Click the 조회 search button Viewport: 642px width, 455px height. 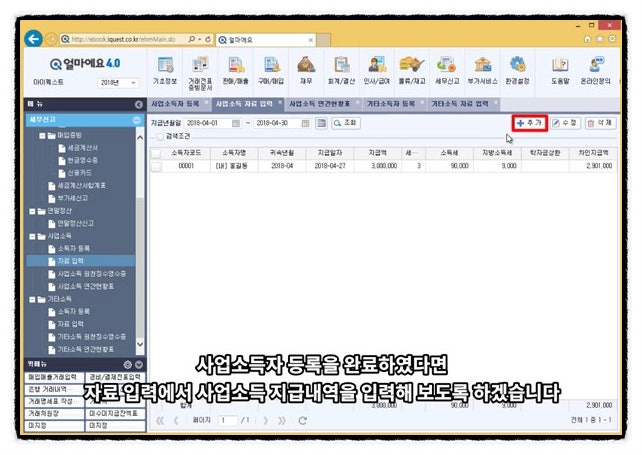coord(346,123)
